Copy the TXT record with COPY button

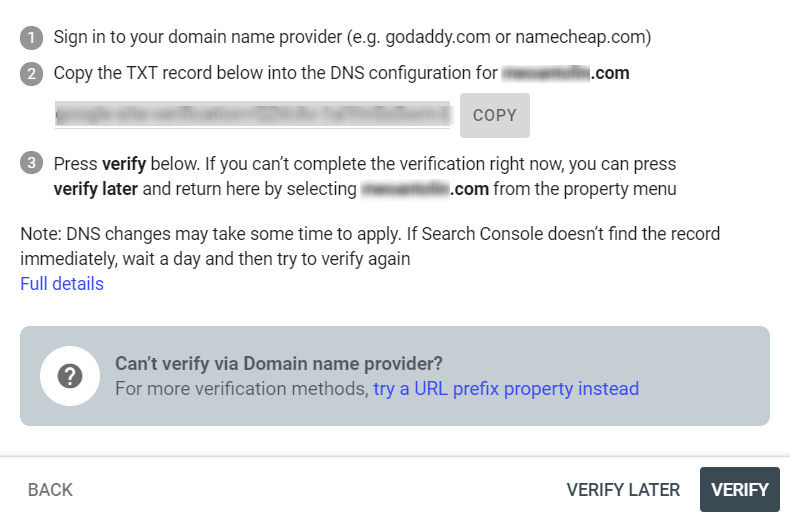(495, 115)
